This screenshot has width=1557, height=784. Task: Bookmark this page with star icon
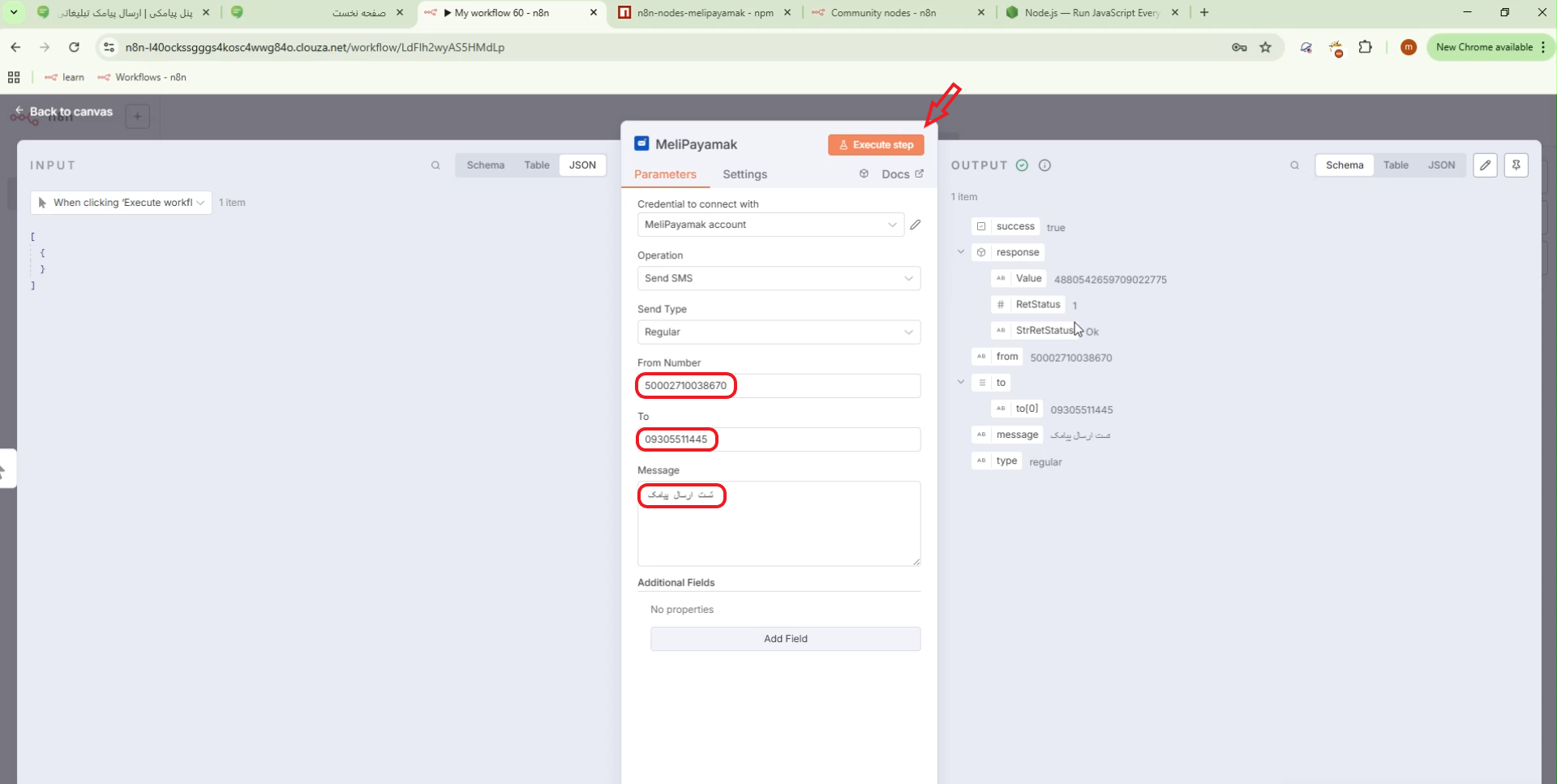1265,47
